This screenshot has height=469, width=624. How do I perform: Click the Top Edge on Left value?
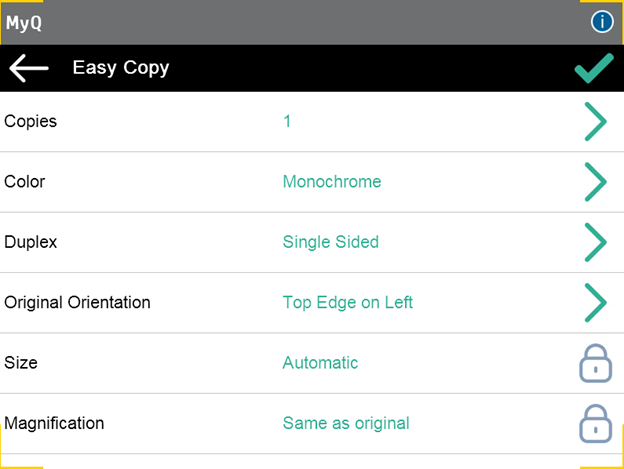347,302
